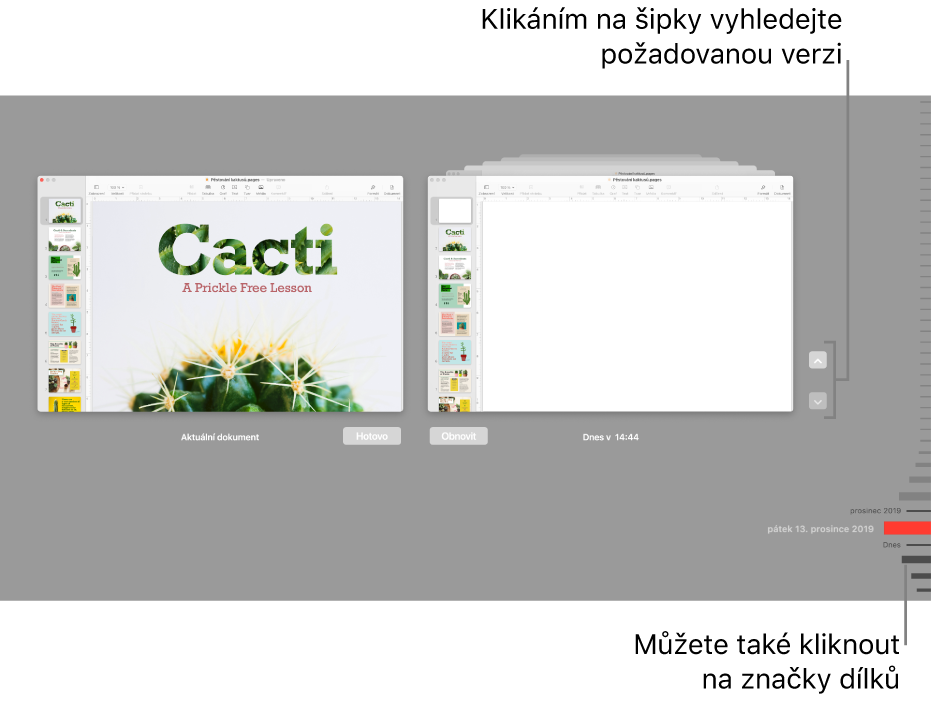
Task: Click Tabulka icon in current document toolbar
Action: click(x=208, y=189)
